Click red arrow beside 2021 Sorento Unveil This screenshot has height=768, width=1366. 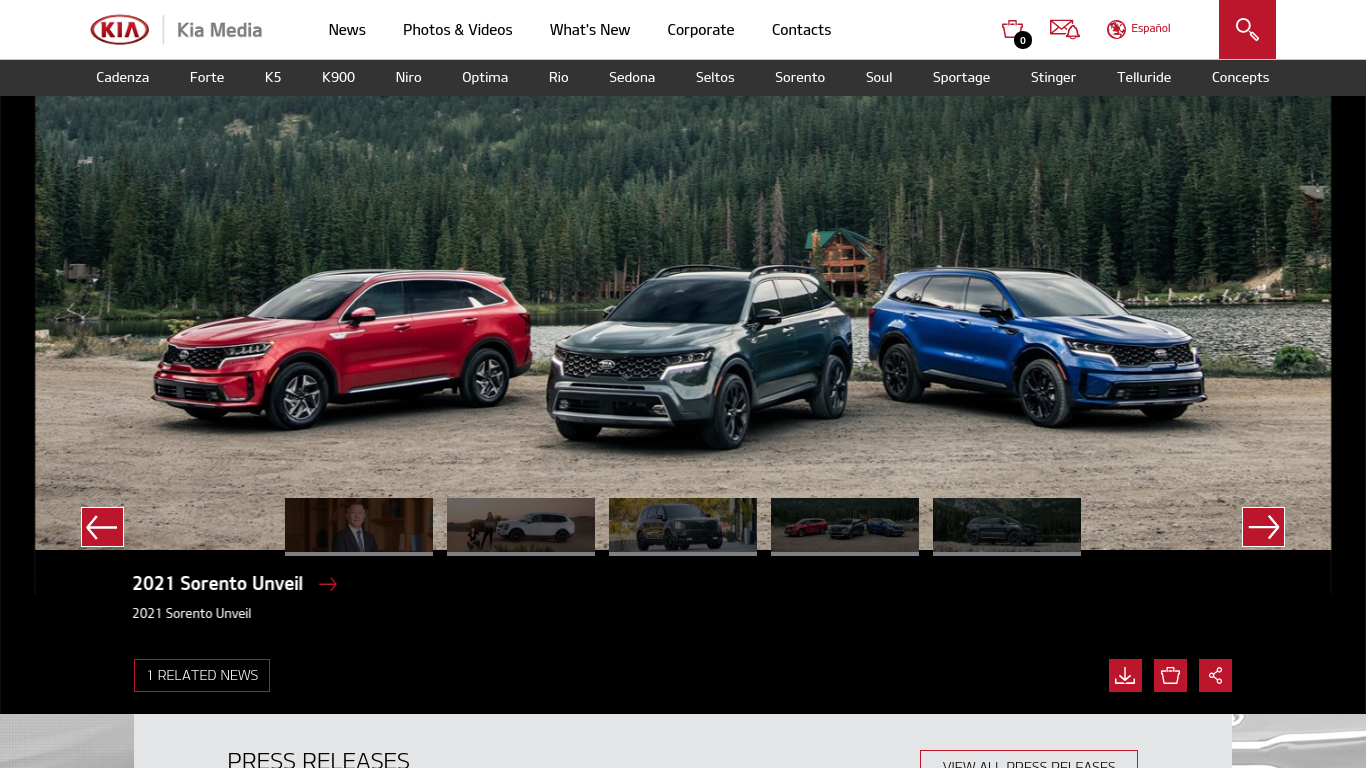pos(328,584)
